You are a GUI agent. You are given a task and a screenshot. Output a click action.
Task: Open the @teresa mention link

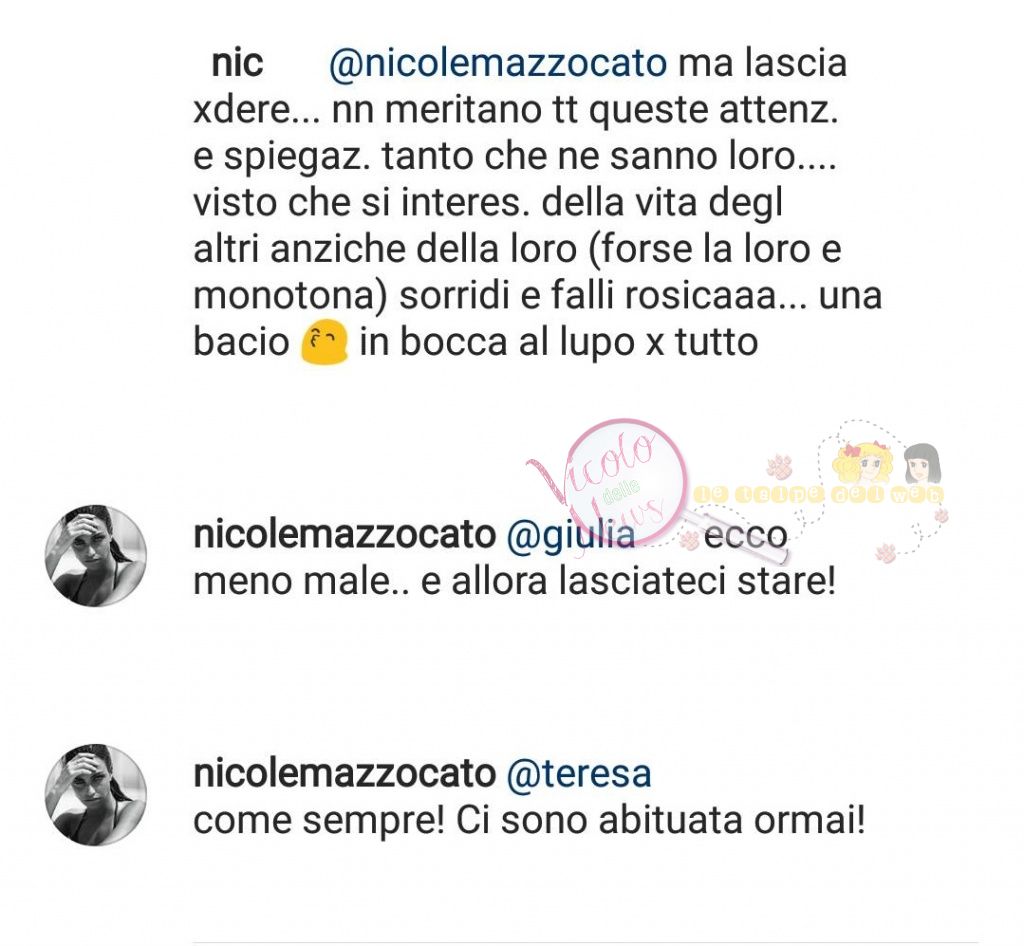coord(579,774)
